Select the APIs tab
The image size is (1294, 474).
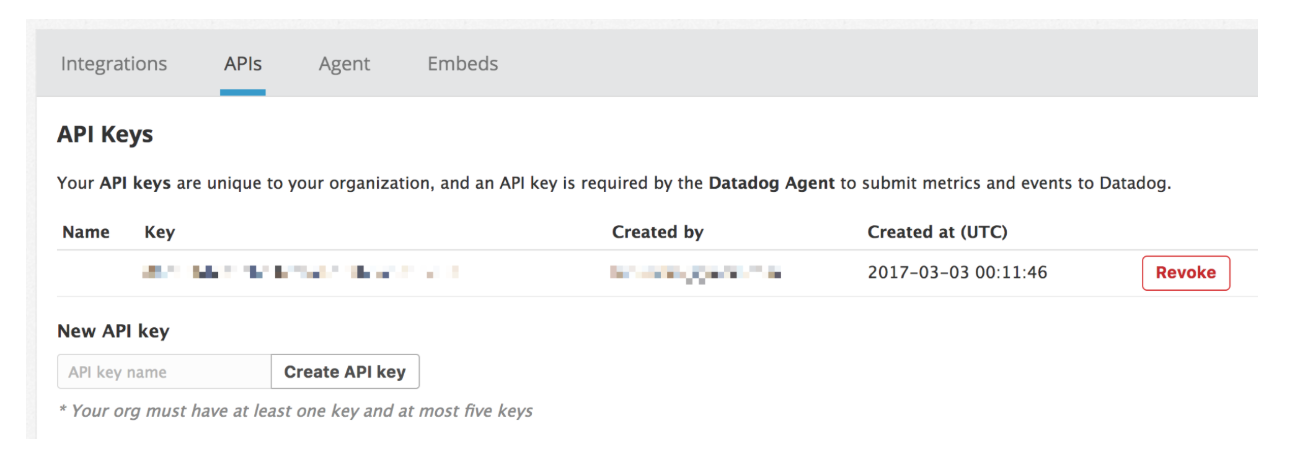tap(243, 64)
